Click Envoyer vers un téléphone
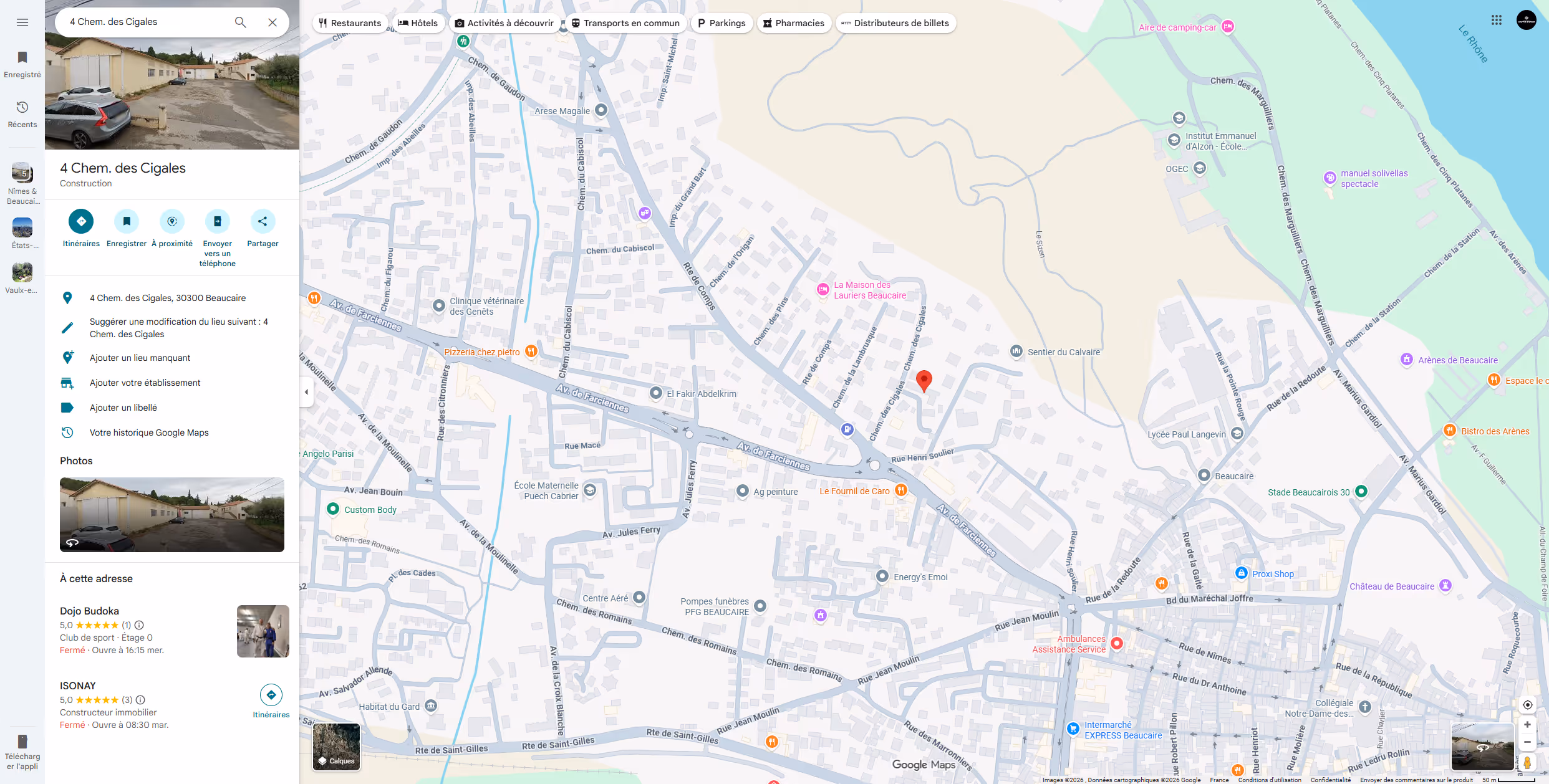The image size is (1549, 784). click(217, 221)
